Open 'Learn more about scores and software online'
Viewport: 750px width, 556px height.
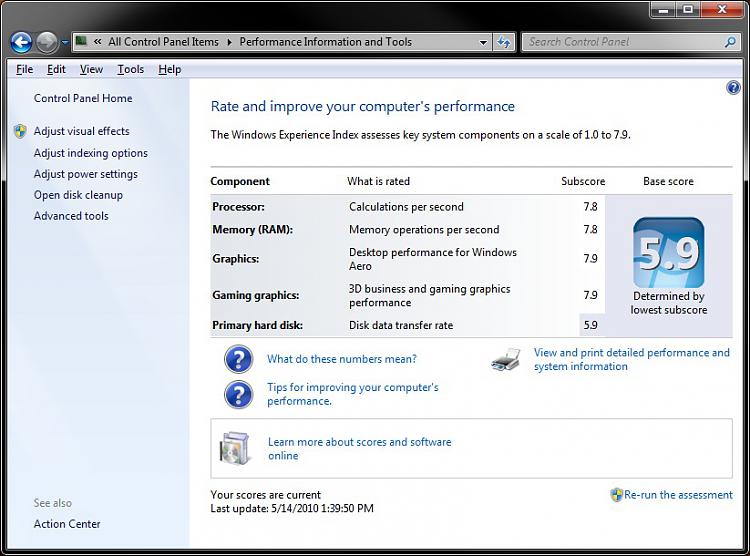359,448
